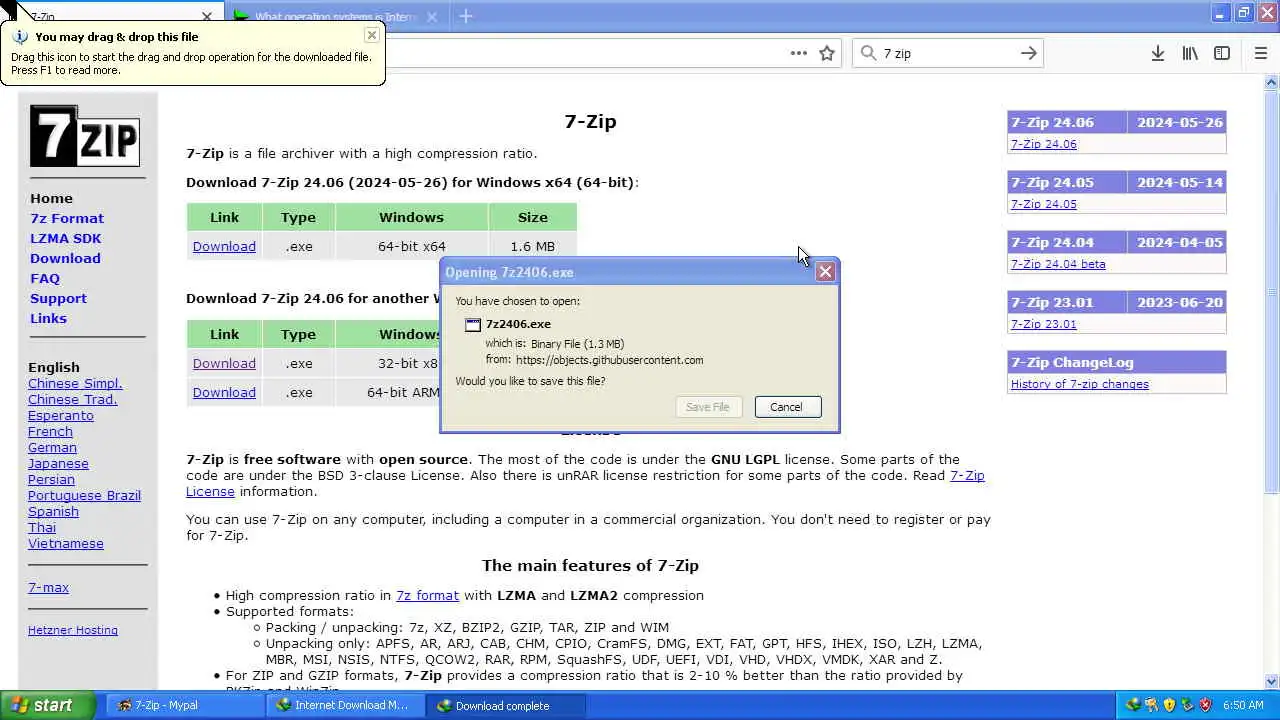Screen dimensions: 1280x720
Task: Switch language to Persian
Action: (51, 479)
